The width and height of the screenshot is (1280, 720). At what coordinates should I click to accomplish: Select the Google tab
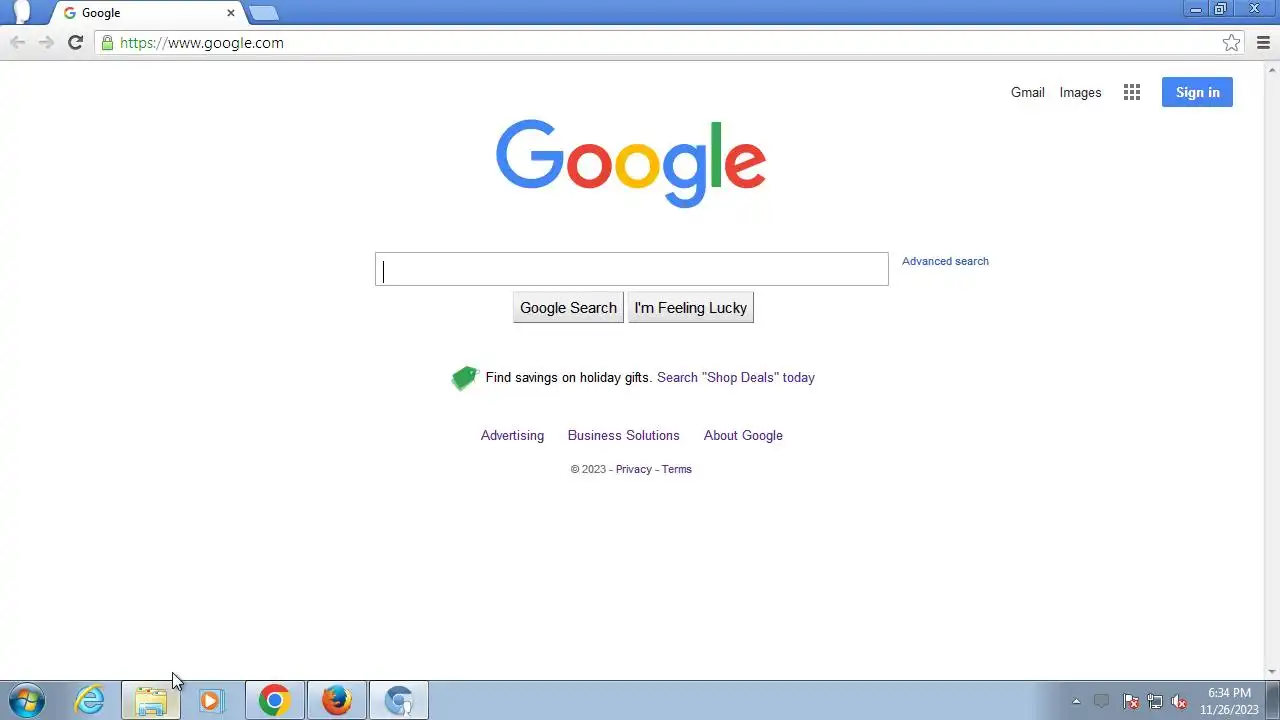click(x=145, y=13)
